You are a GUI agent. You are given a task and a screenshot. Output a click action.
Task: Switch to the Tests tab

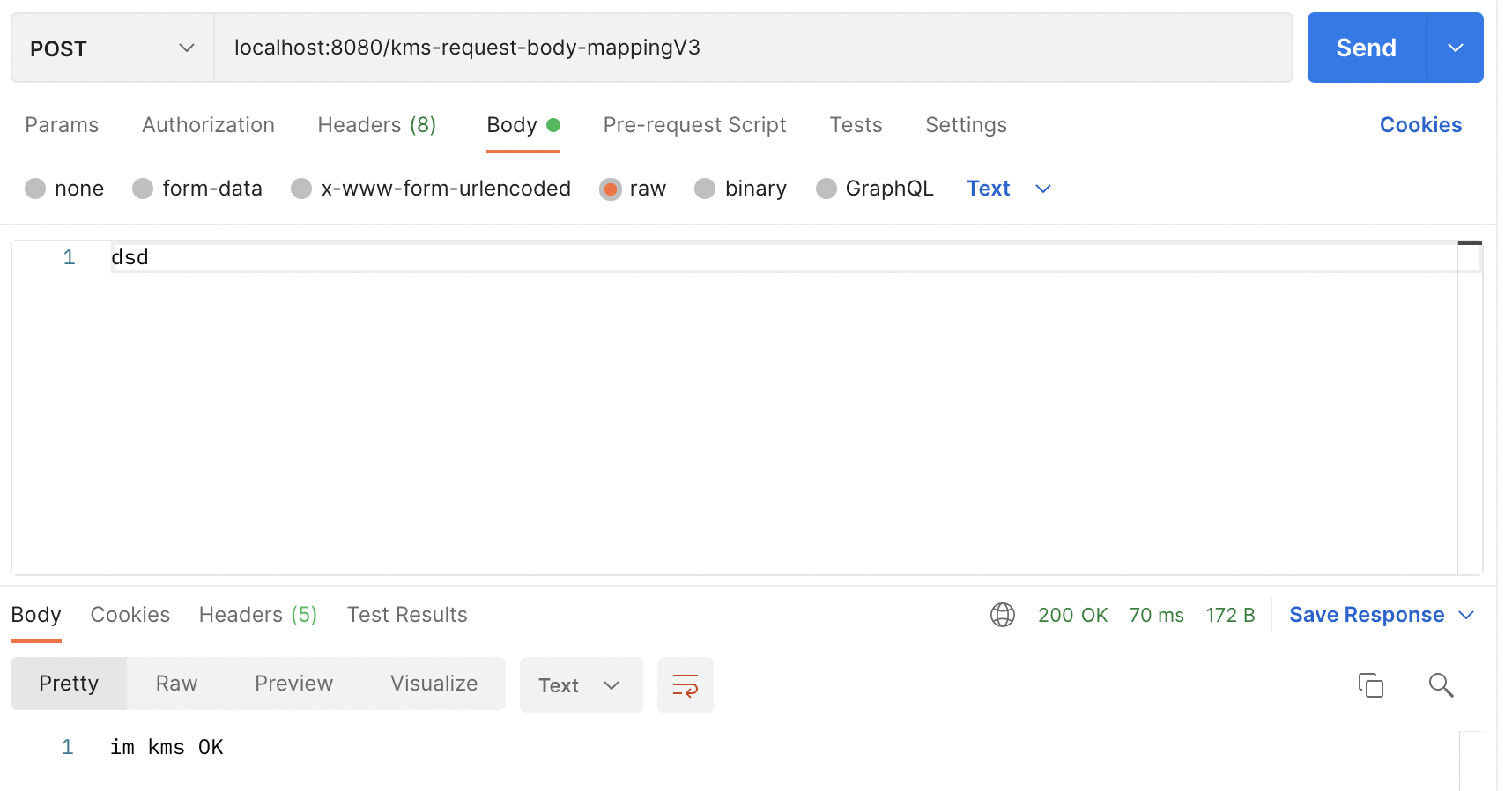(856, 125)
